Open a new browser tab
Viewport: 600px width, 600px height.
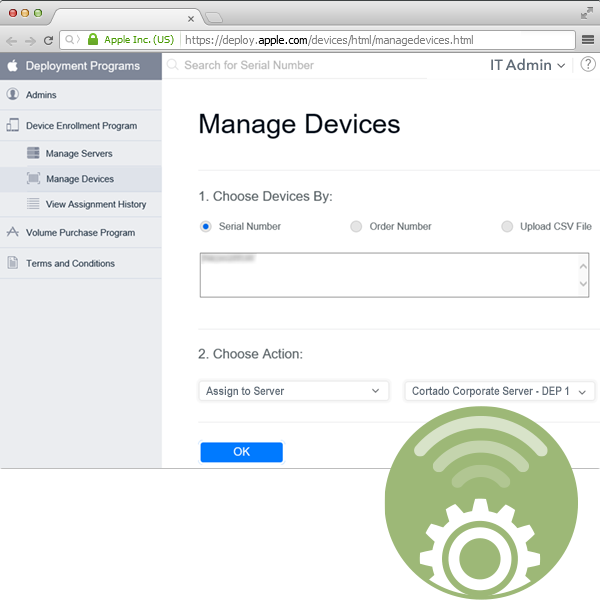214,18
